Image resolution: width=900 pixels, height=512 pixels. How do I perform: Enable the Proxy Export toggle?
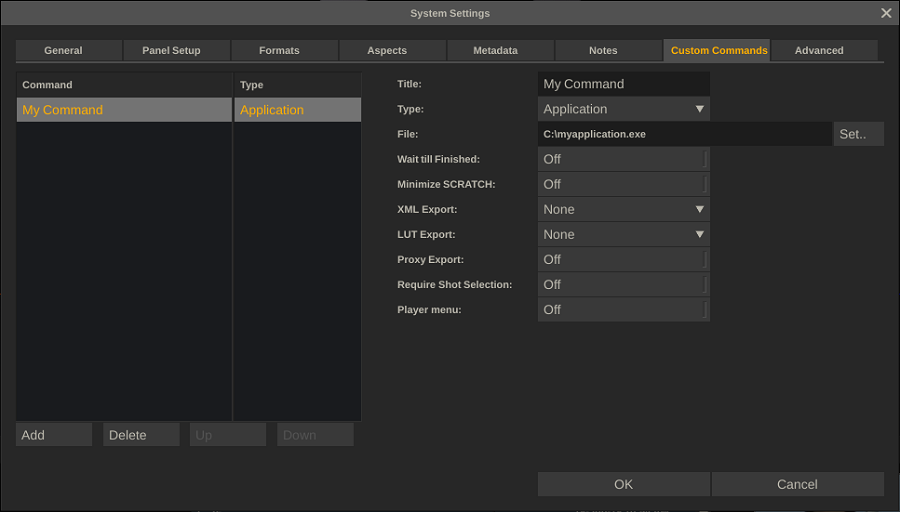point(623,259)
